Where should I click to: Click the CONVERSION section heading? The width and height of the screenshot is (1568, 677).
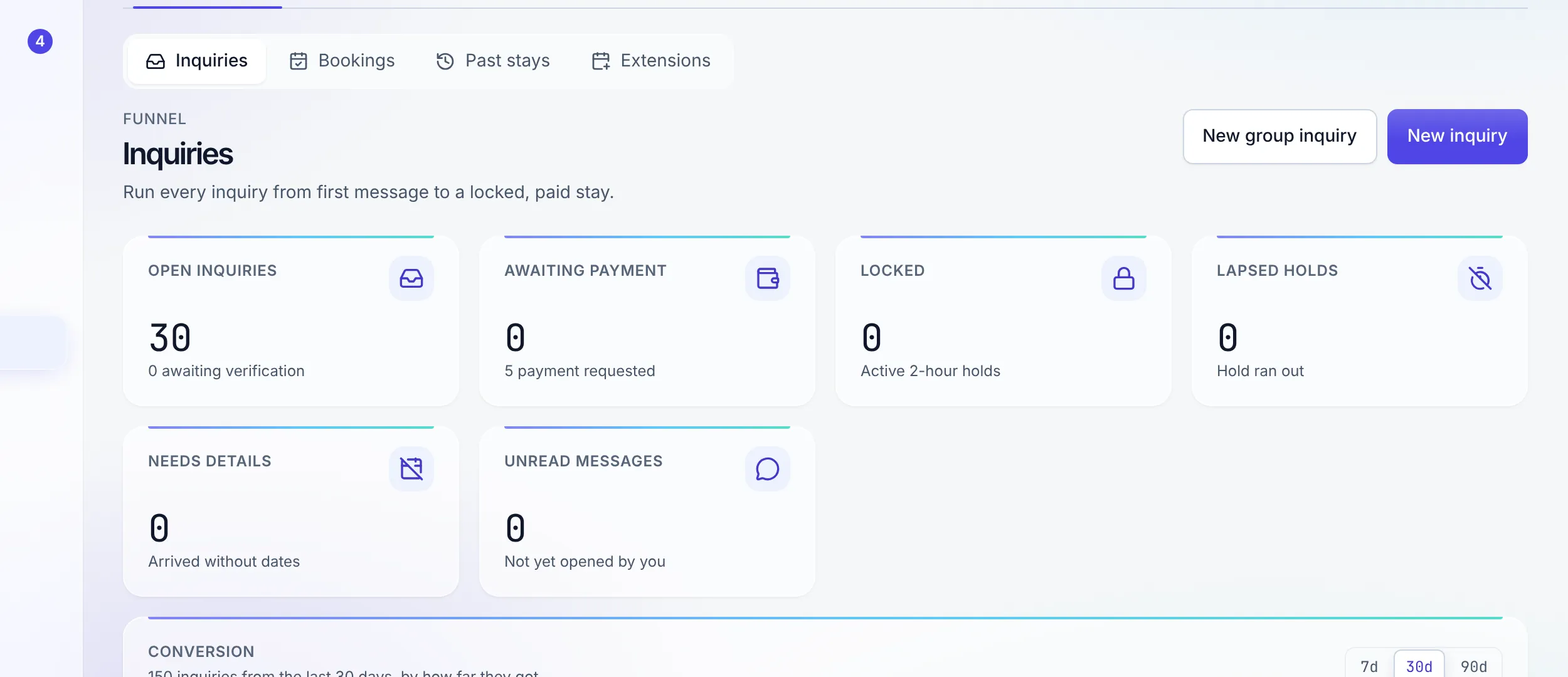tap(201, 652)
